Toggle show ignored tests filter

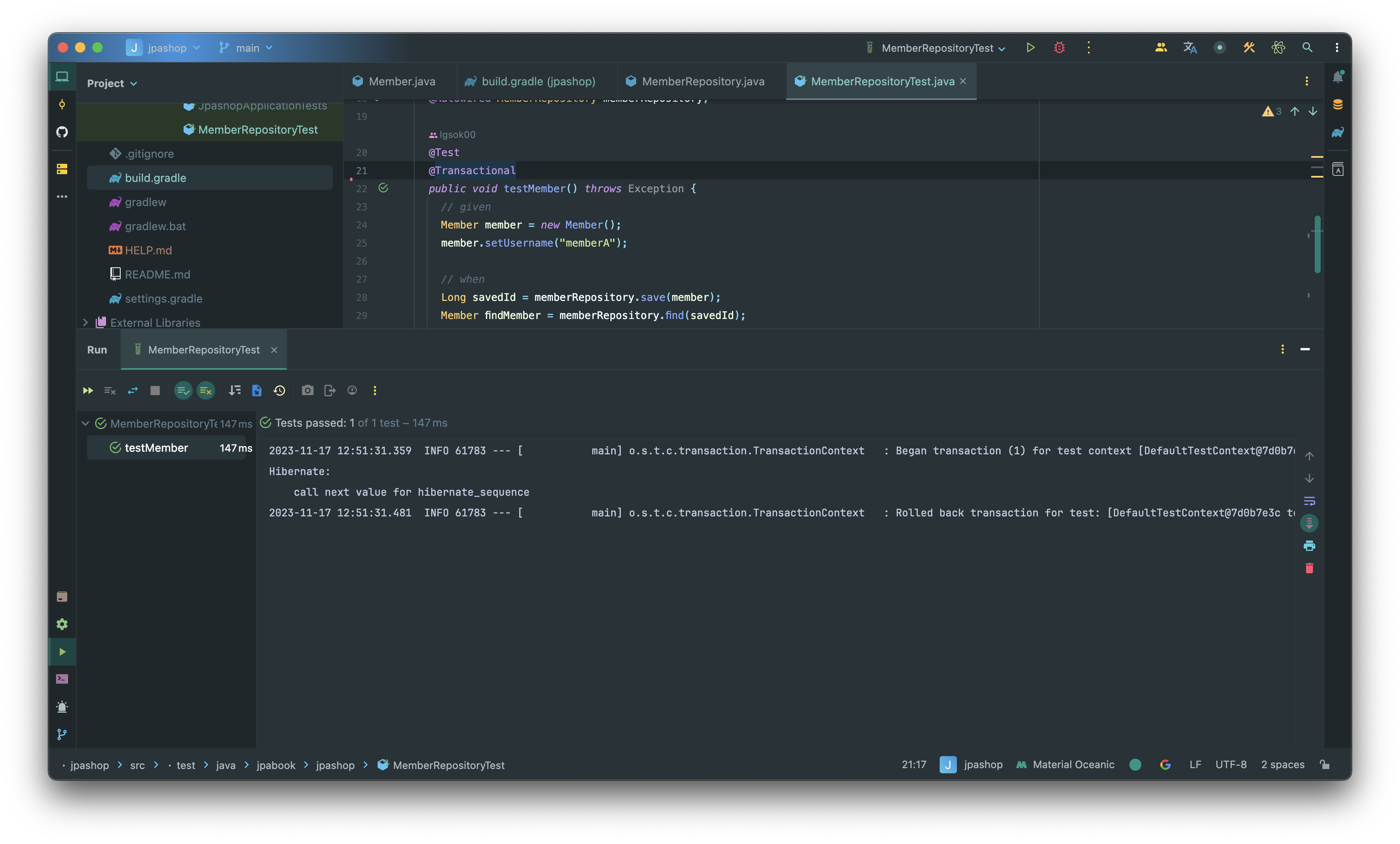coord(206,391)
